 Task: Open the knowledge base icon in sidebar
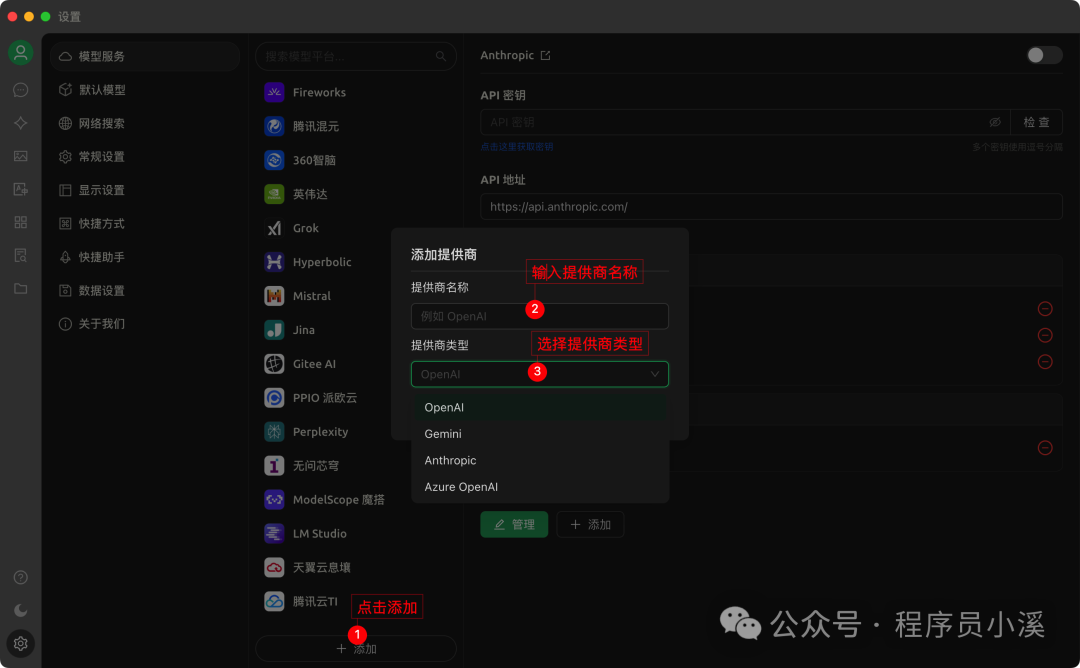click(21, 255)
